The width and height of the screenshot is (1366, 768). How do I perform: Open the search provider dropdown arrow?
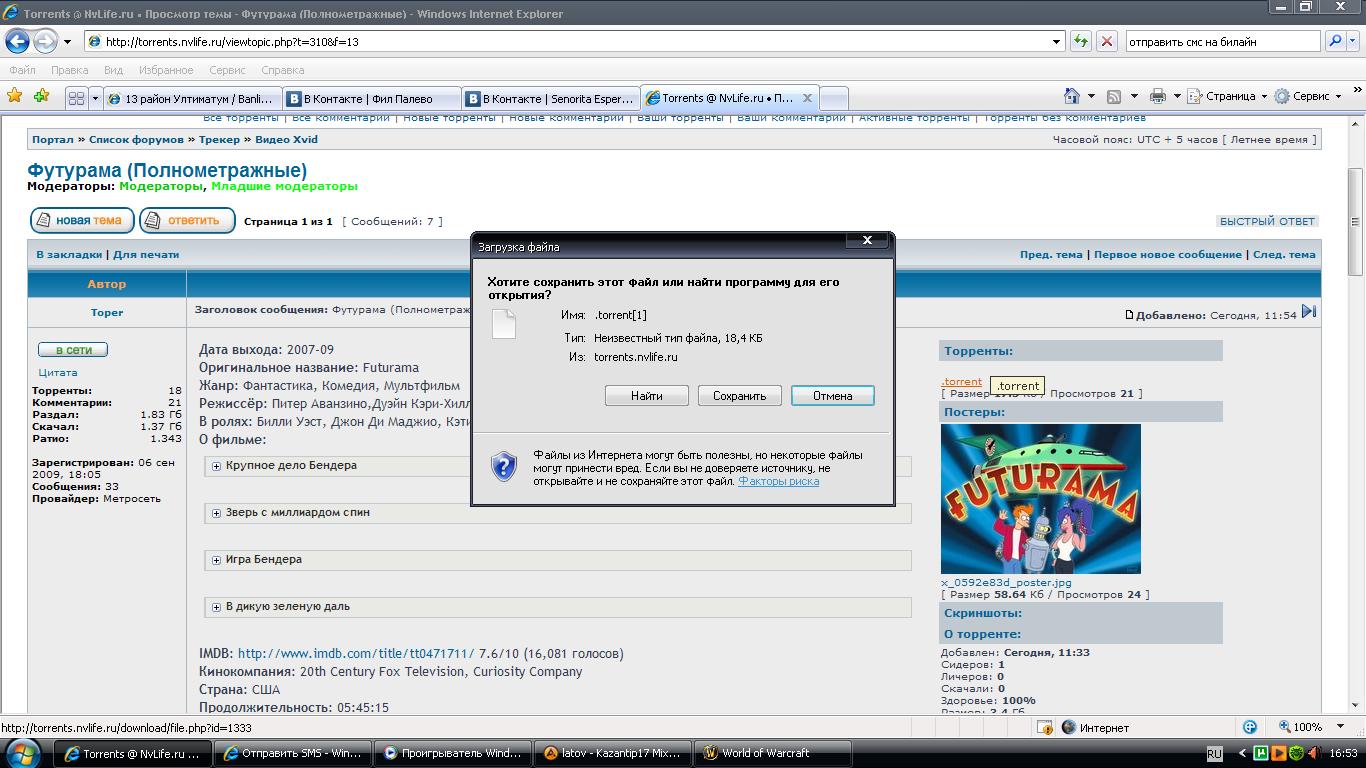click(1355, 42)
